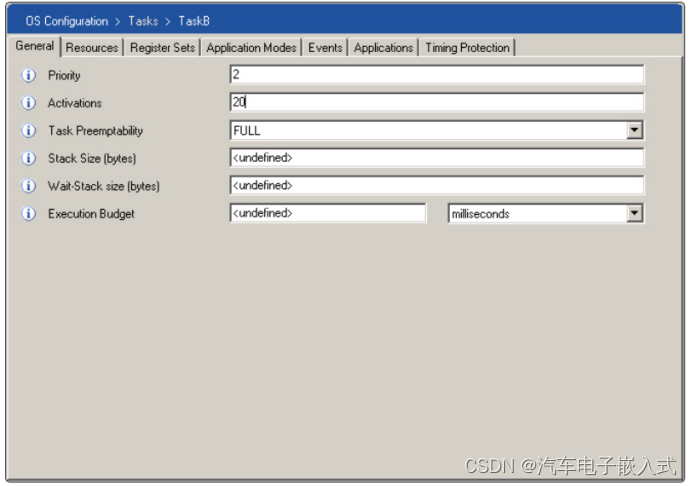The image size is (692, 486).
Task: Click the milliseconds unit combo box
Action: click(545, 213)
